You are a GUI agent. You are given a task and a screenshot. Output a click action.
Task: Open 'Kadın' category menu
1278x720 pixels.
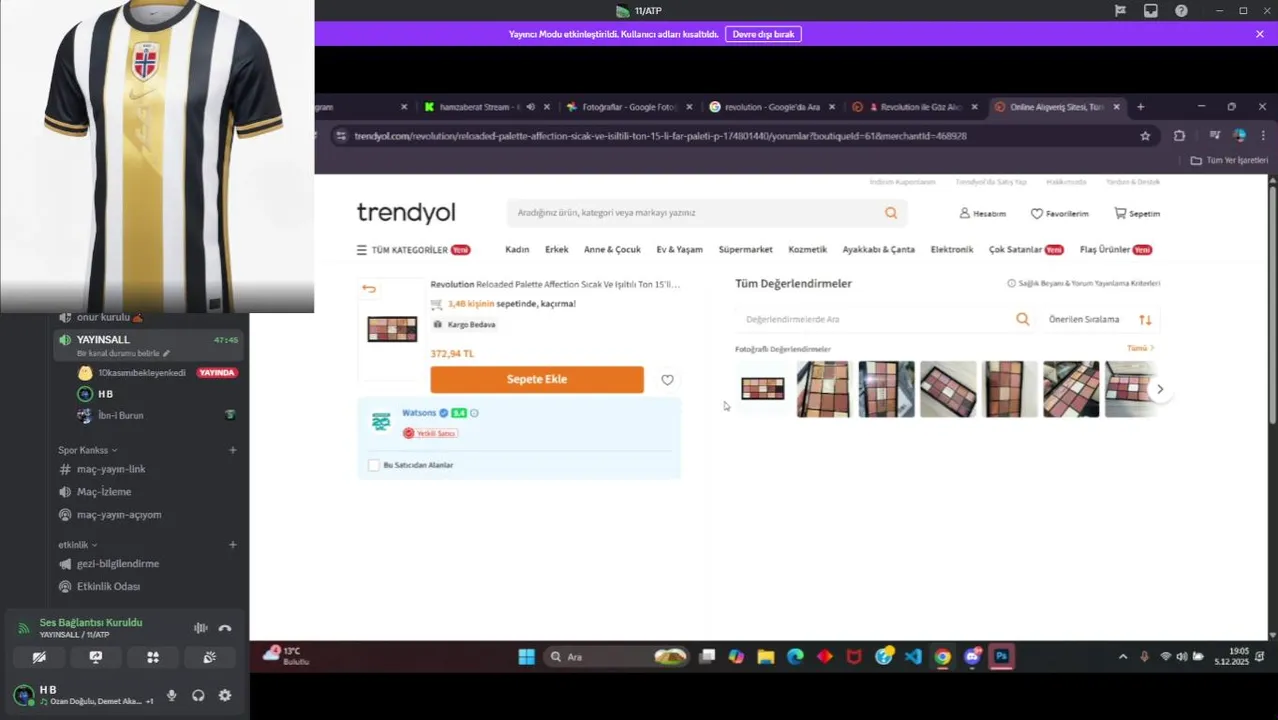pos(517,250)
